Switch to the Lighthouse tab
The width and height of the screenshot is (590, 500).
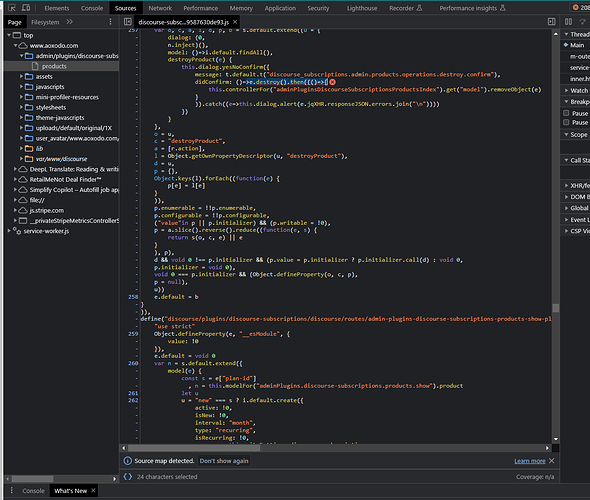(x=362, y=8)
